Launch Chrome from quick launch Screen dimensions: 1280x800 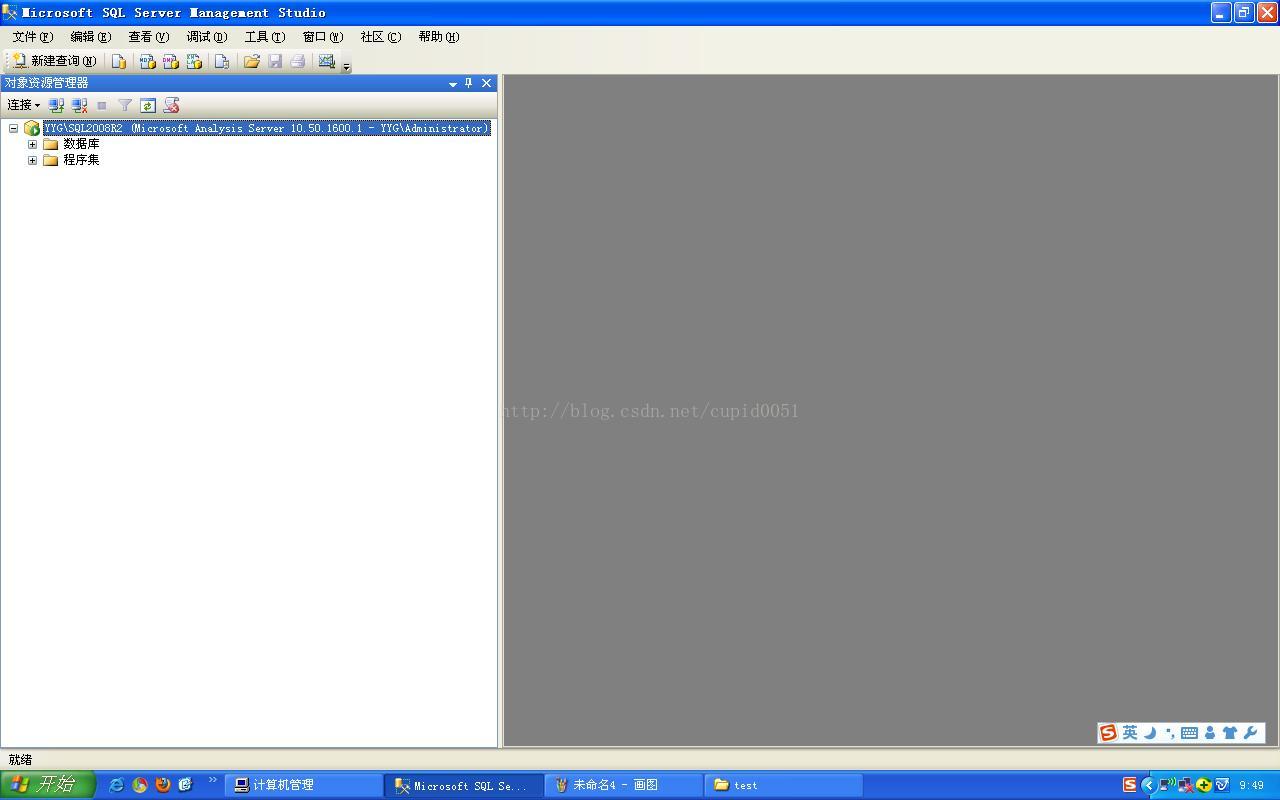click(139, 785)
